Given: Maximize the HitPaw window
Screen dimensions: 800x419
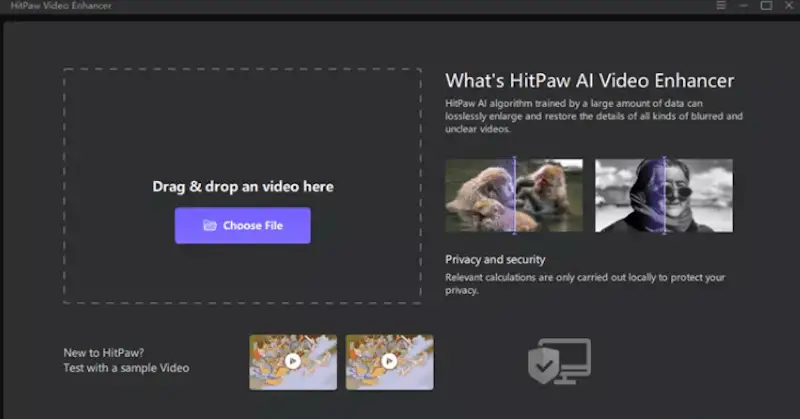Looking at the screenshot, I should 766,6.
